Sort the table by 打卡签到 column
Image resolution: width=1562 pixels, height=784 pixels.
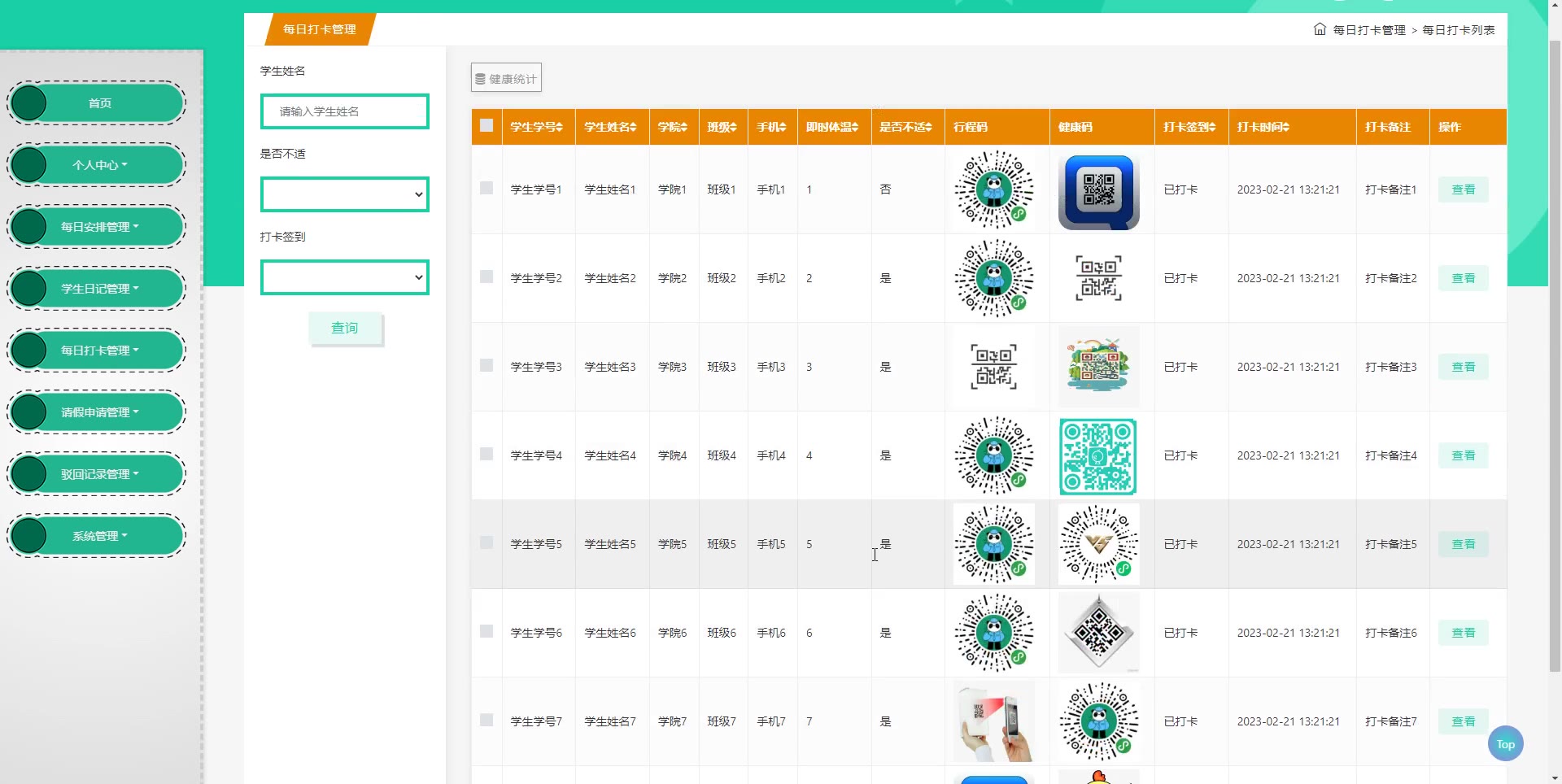[x=1190, y=127]
